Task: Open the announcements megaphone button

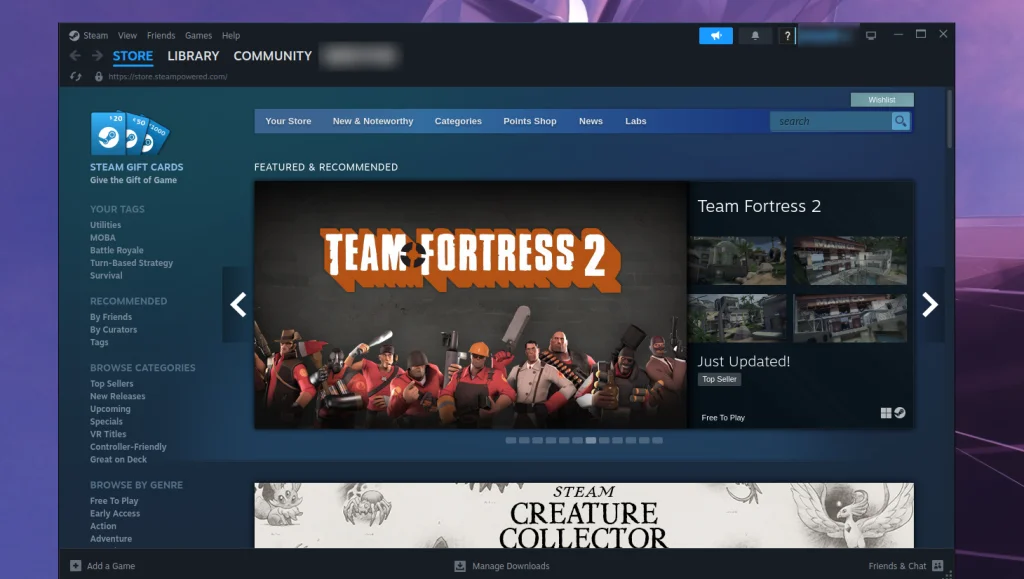Action: pyautogui.click(x=716, y=36)
